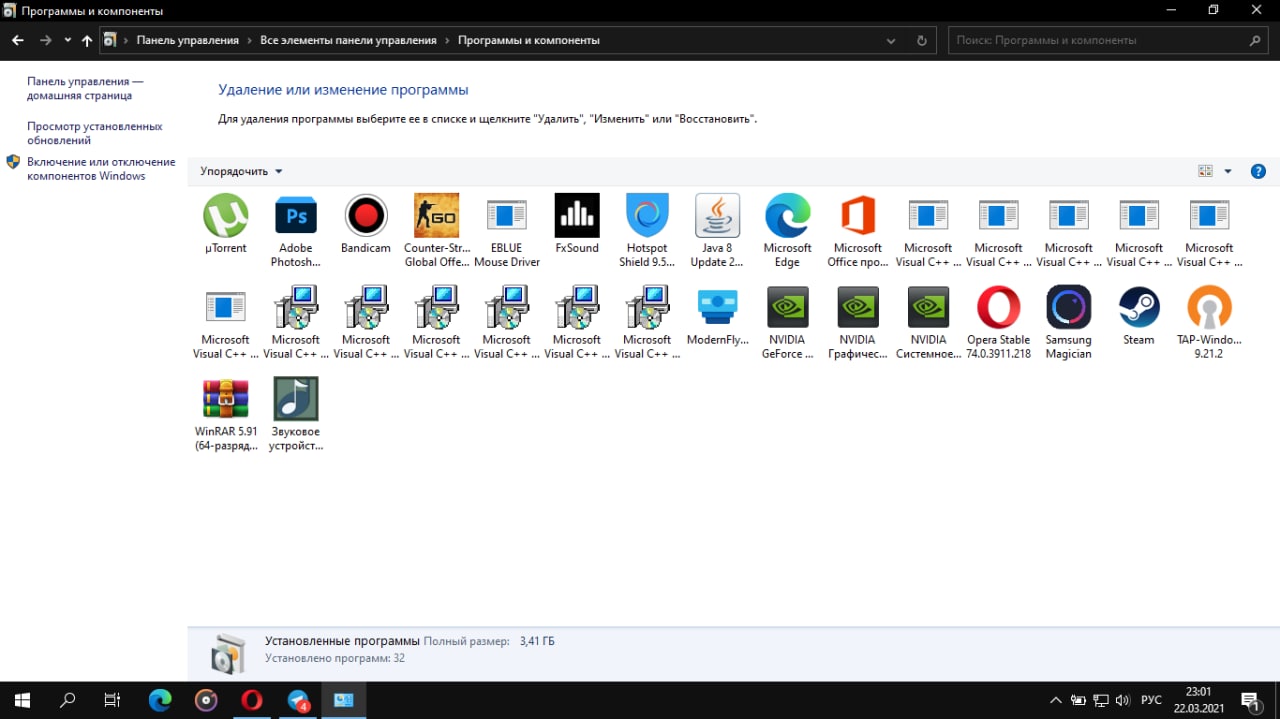Select the Звуковое устройство entry
This screenshot has width=1280, height=719.
tap(295, 415)
